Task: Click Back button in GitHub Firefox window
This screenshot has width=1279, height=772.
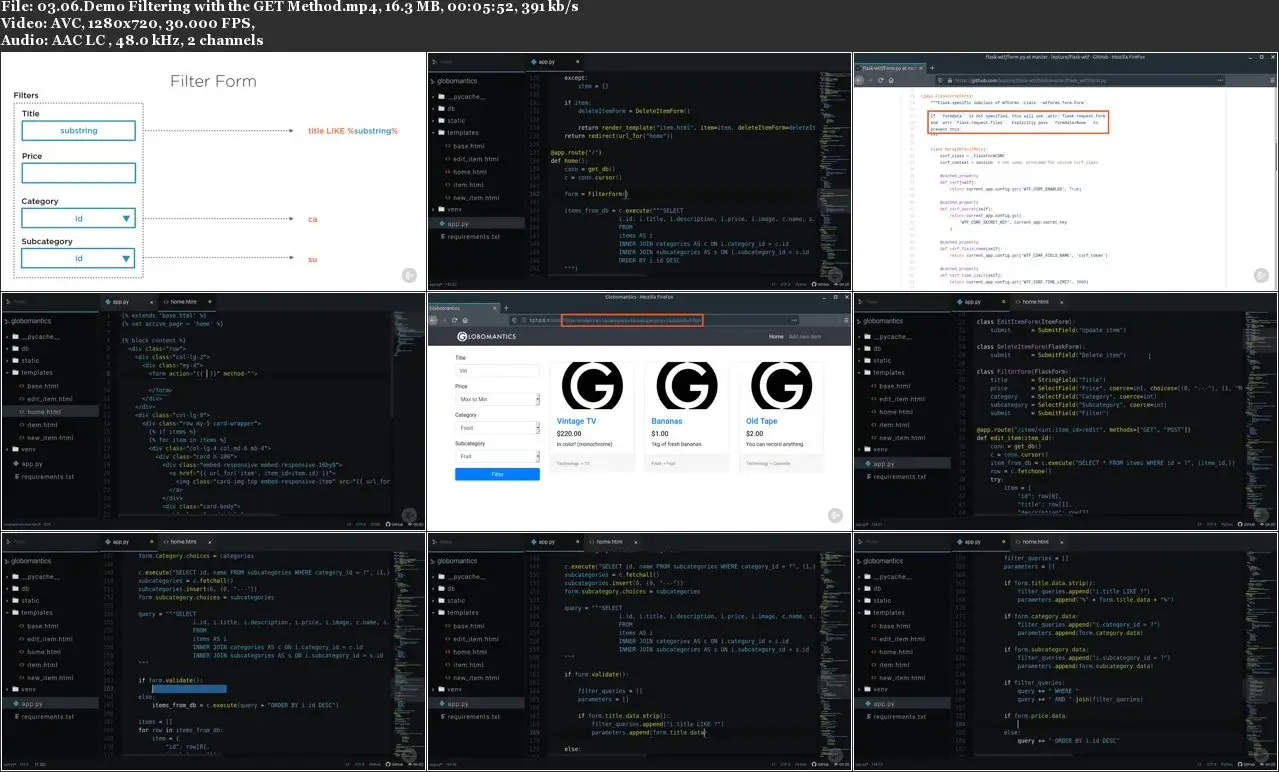Action: click(860, 79)
